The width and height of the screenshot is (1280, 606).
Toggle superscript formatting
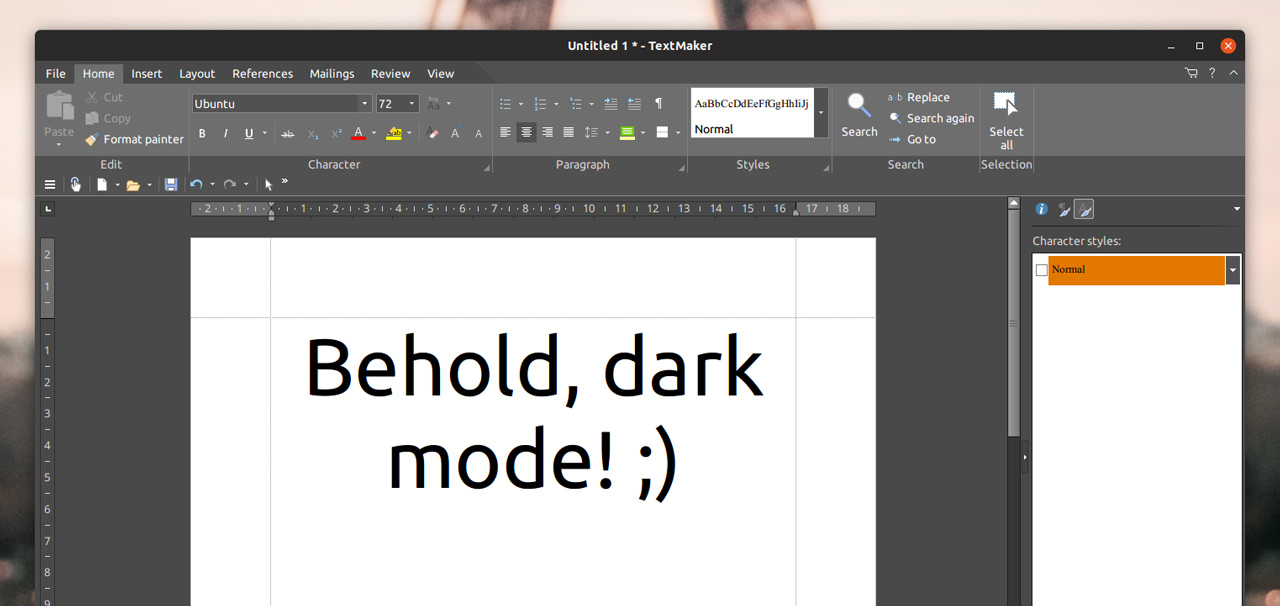336,133
